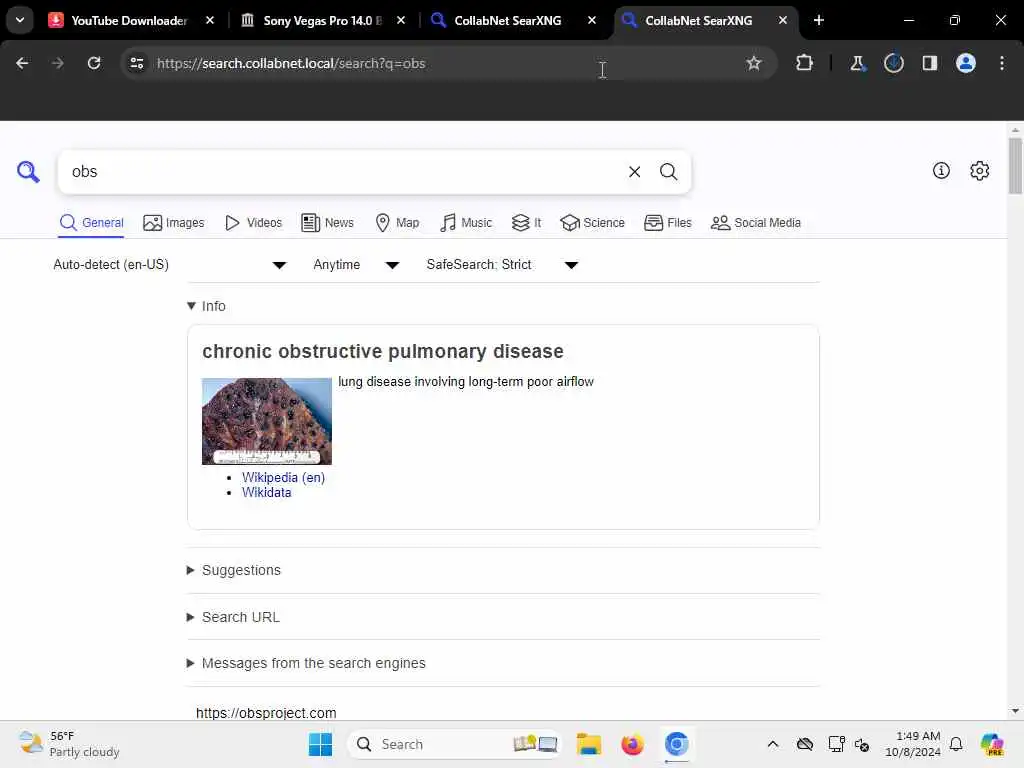Expand the Suggestions section
This screenshot has height=768, width=1024.
tap(234, 570)
